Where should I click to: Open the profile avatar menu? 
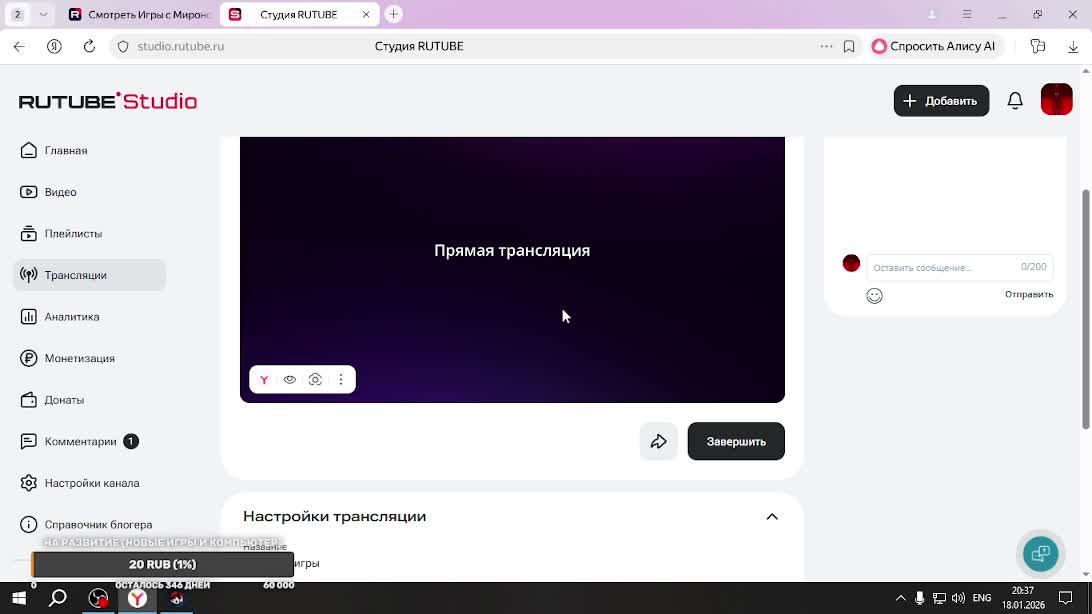(x=1056, y=100)
